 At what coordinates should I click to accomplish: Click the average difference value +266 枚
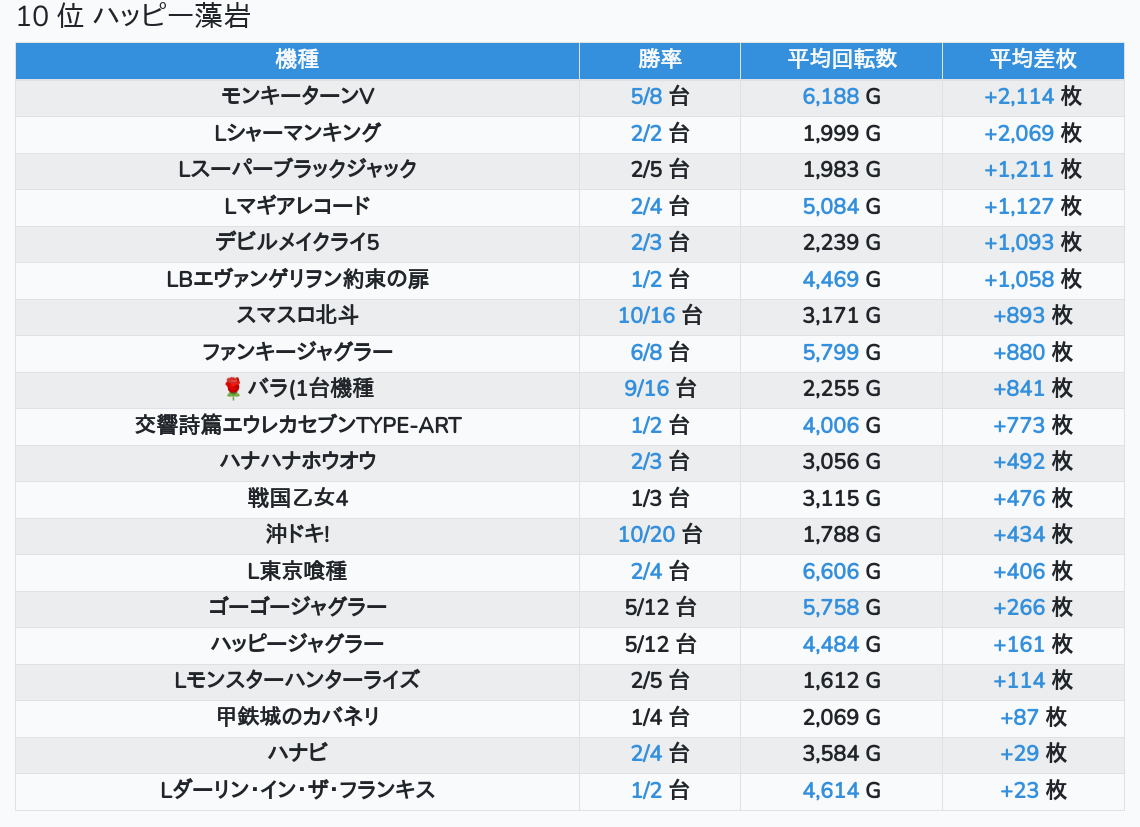(1033, 607)
